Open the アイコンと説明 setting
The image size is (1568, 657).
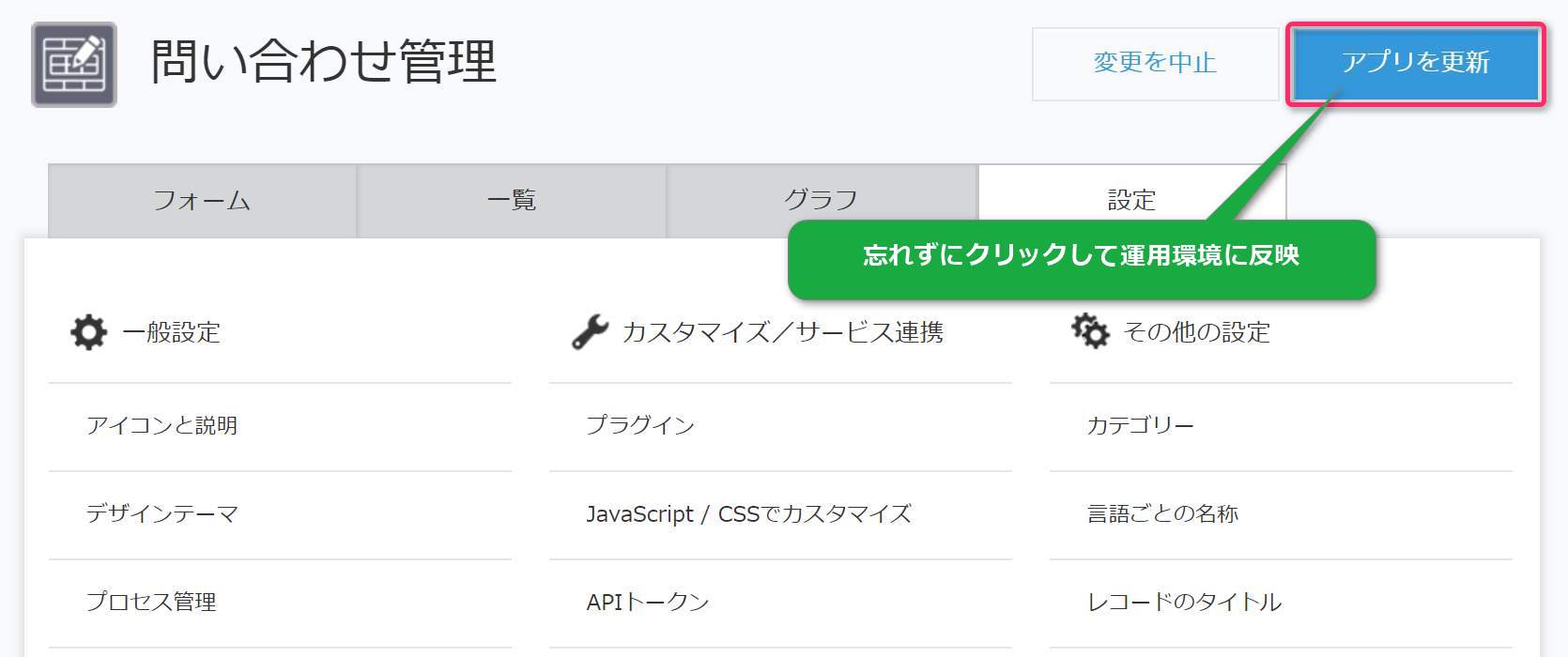pos(162,426)
